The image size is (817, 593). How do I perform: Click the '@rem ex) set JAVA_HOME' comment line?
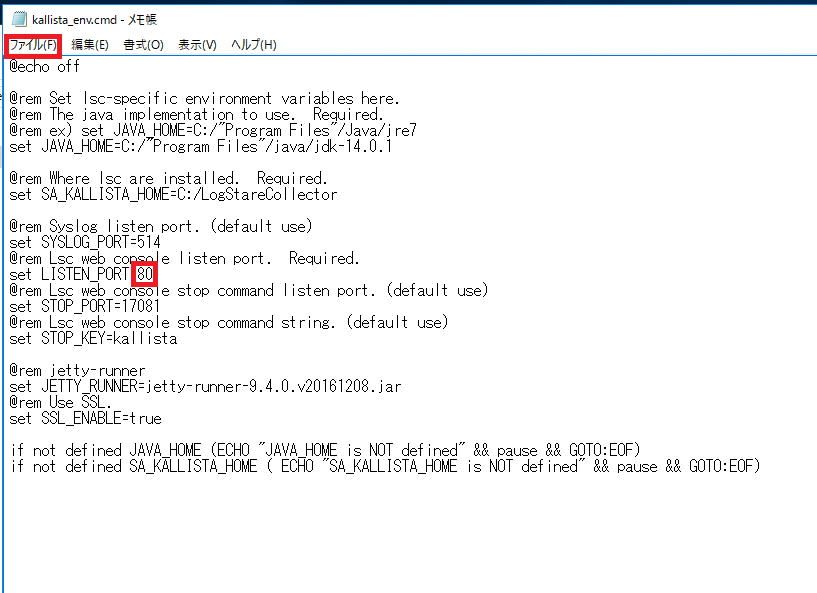tap(213, 130)
